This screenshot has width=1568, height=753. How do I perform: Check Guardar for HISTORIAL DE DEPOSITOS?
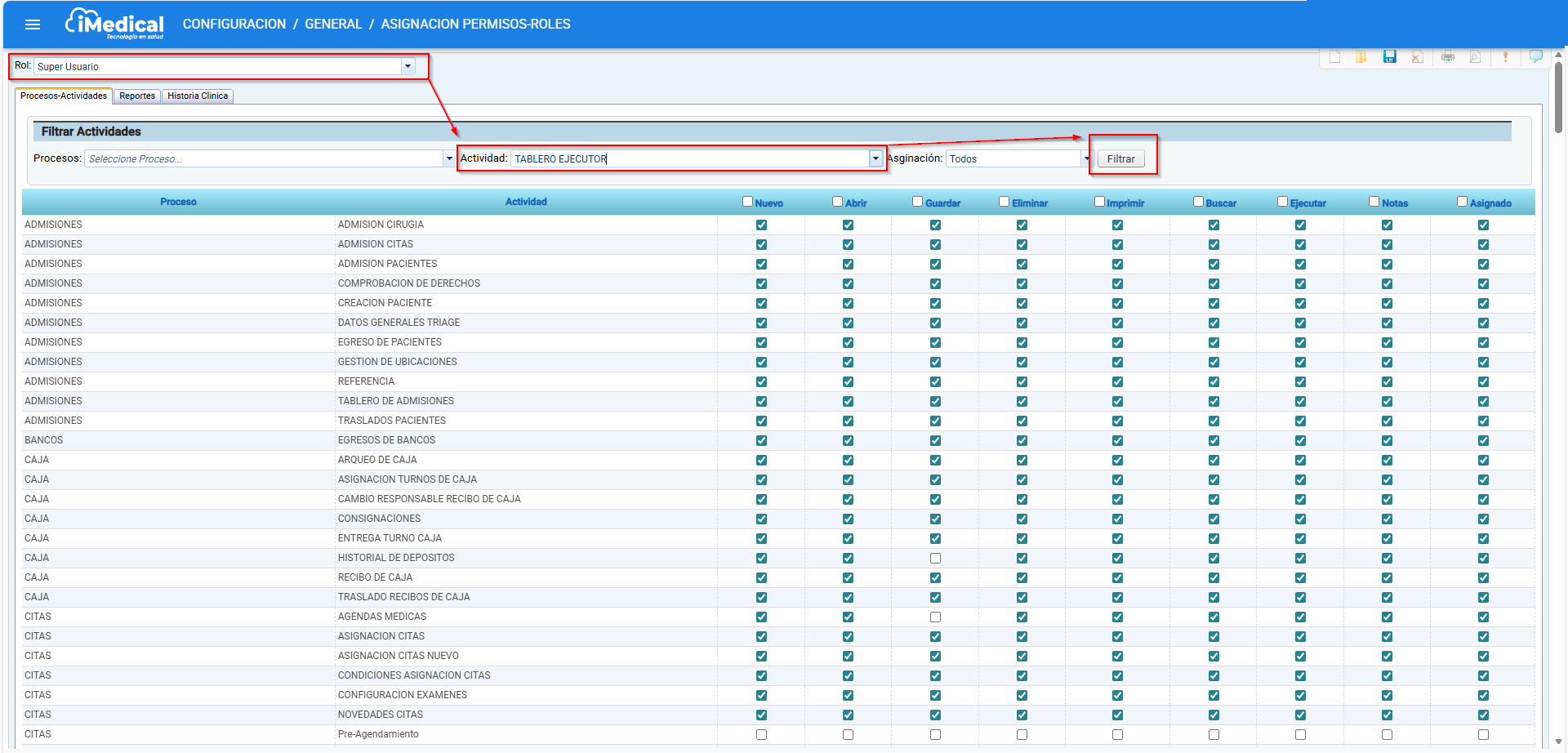[935, 559]
